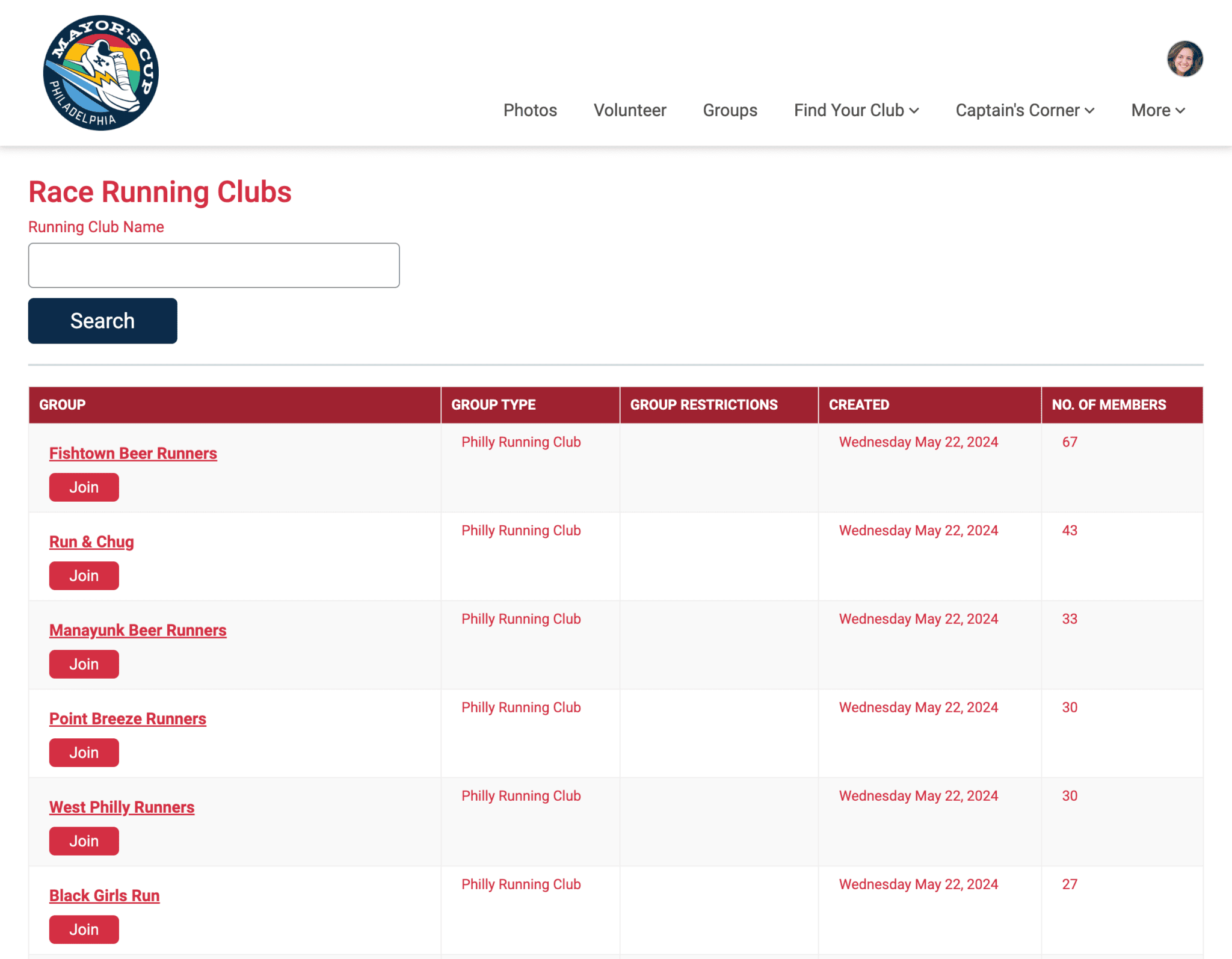Viewport: 1232px width, 959px height.
Task: Open the Black Girls Run link
Action: tap(104, 895)
